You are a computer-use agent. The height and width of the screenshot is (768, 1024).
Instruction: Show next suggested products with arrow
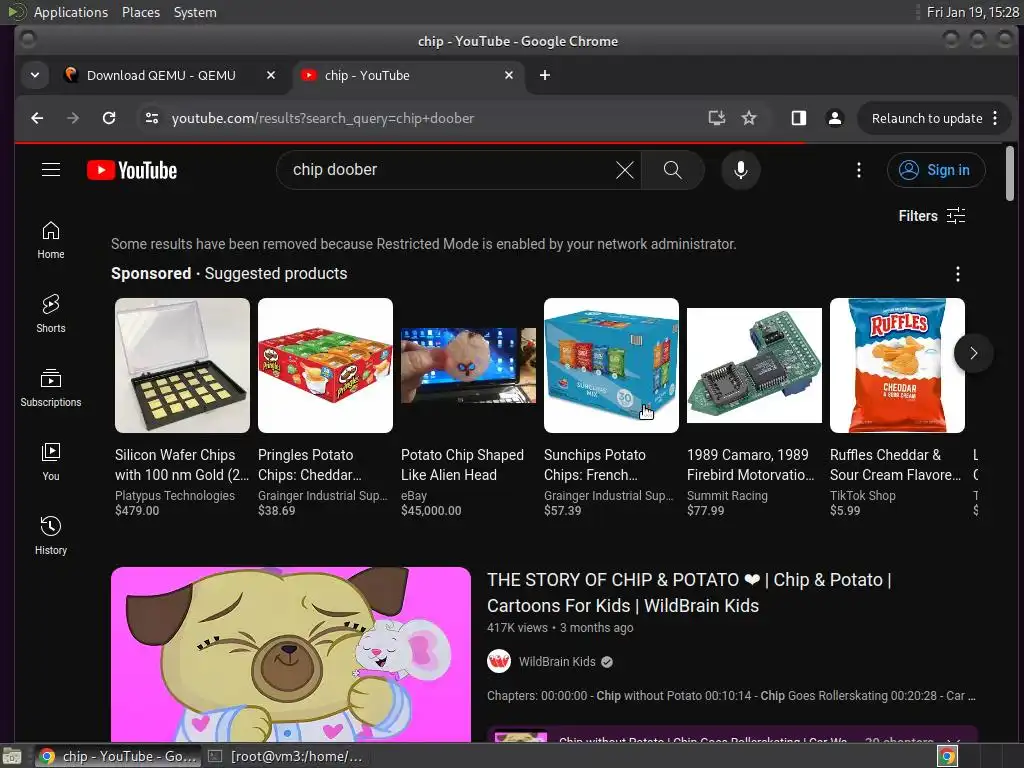click(973, 353)
